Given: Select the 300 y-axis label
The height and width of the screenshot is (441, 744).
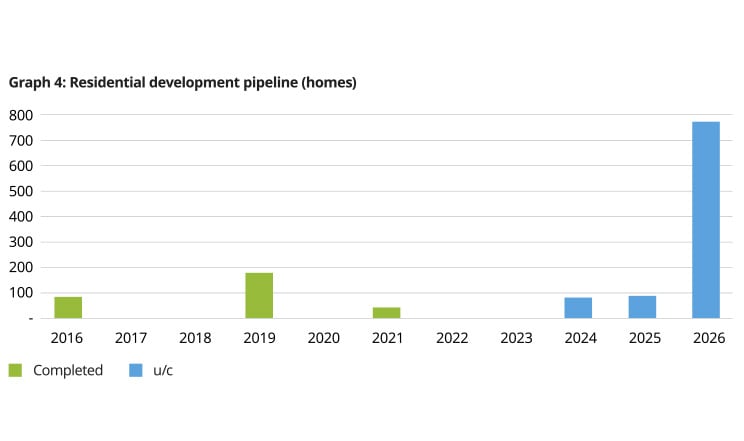Looking at the screenshot, I should click(21, 242).
